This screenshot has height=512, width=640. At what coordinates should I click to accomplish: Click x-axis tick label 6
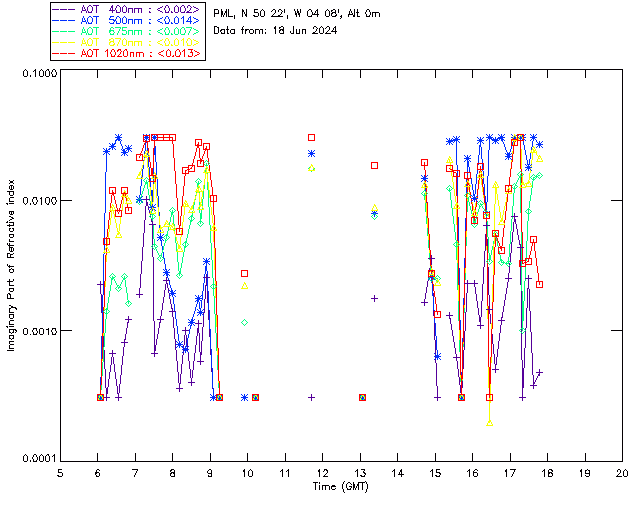click(98, 473)
